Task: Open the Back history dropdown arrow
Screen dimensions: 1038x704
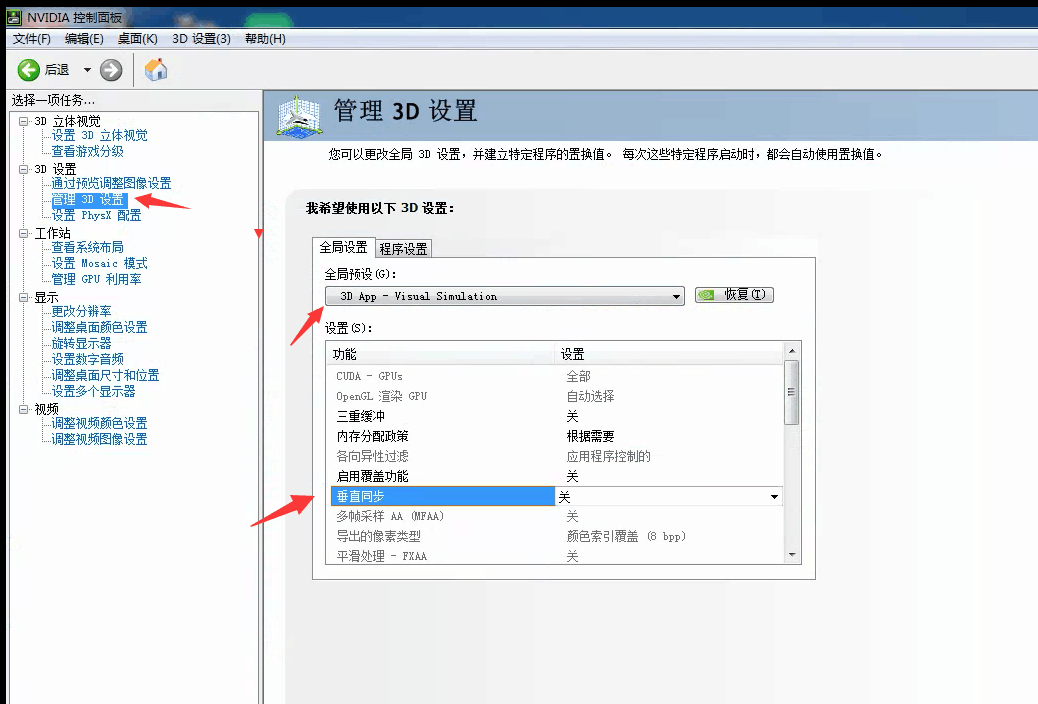Action: [x=87, y=70]
